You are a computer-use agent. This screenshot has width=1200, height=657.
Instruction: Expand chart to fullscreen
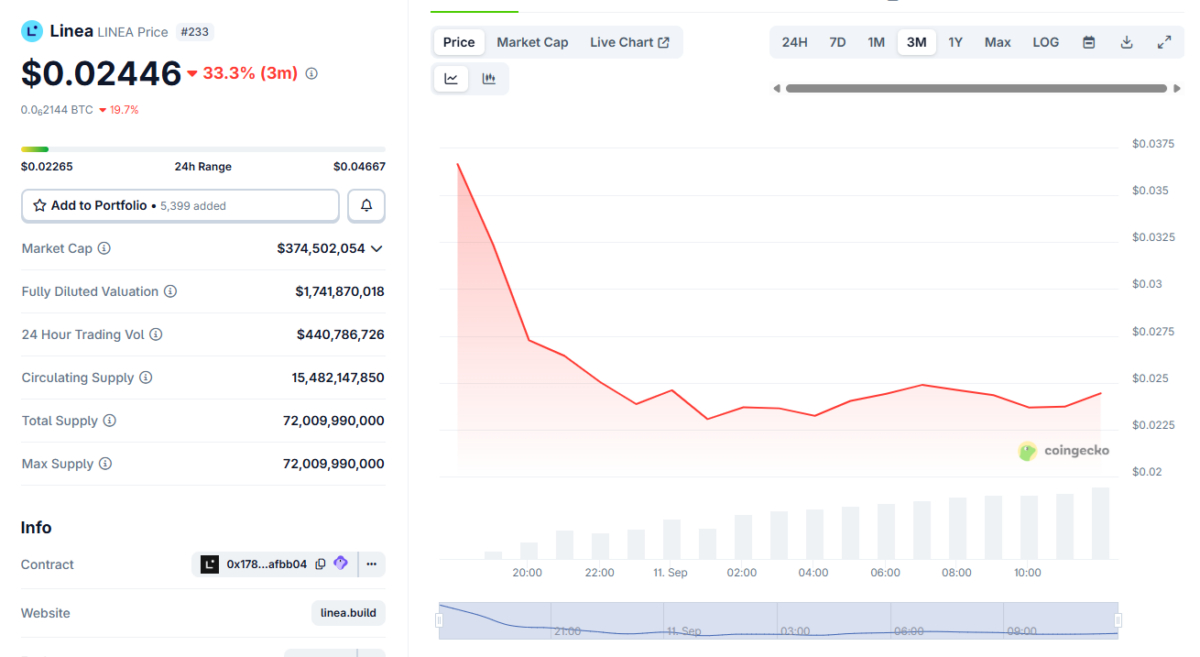pos(1164,42)
